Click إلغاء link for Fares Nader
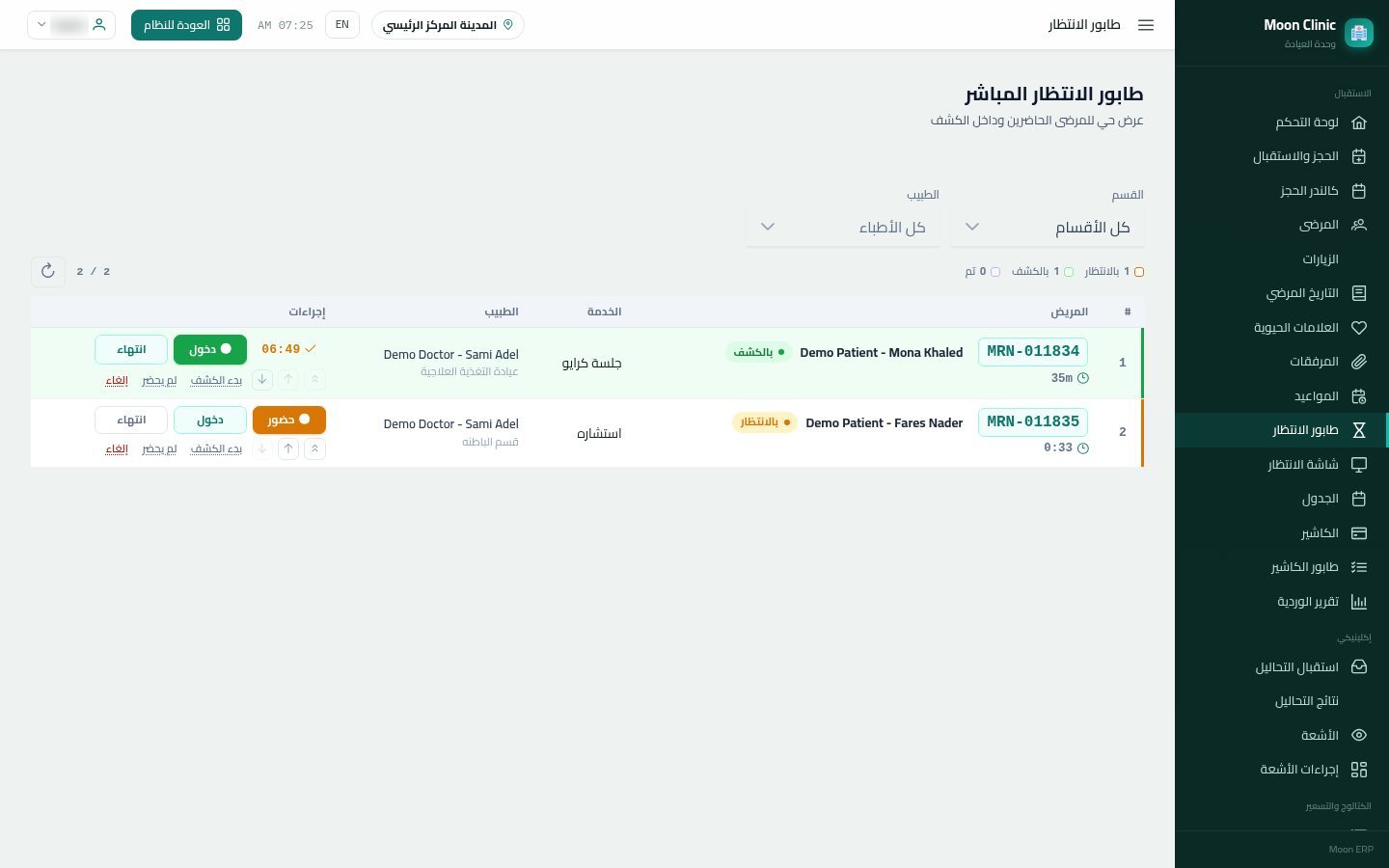Viewport: 1389px width, 868px height. [117, 449]
